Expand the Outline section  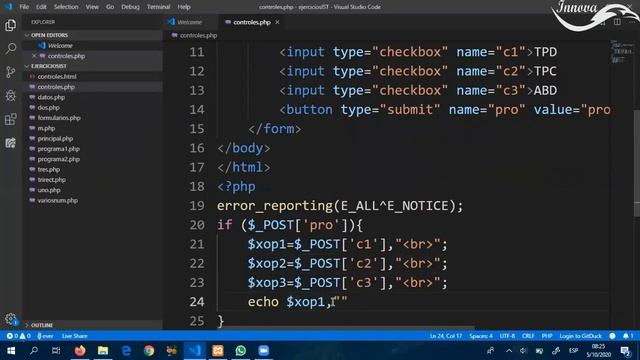(x=27, y=325)
